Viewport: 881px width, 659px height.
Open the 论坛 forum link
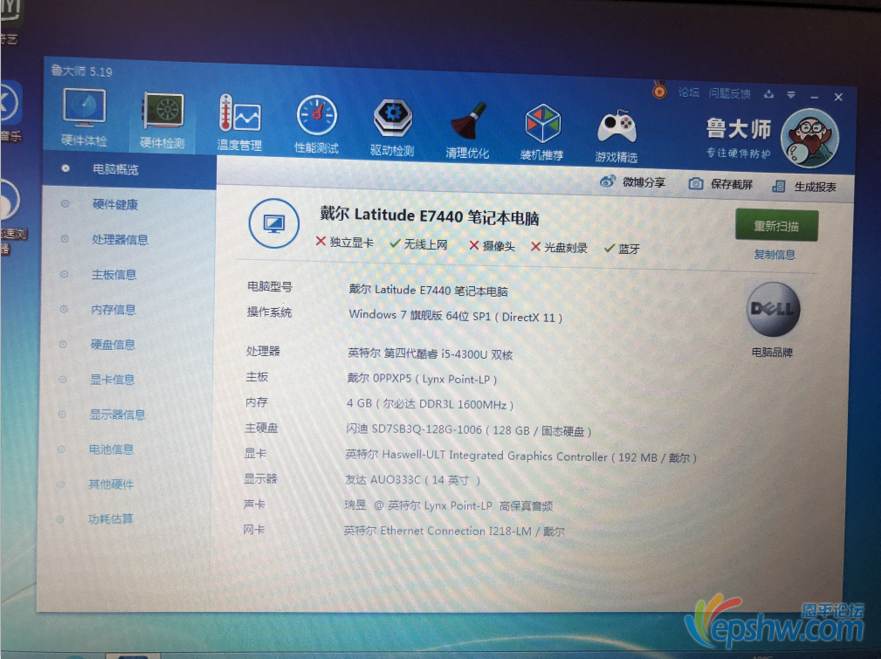click(689, 92)
